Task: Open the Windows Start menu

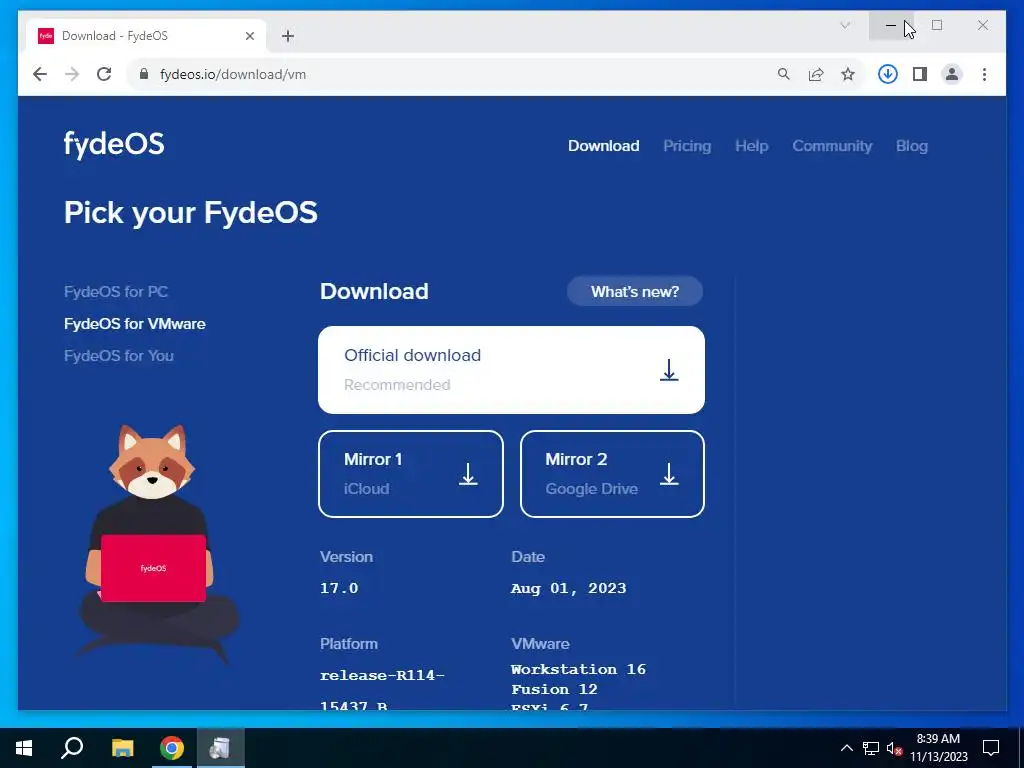Action: pyautogui.click(x=24, y=748)
